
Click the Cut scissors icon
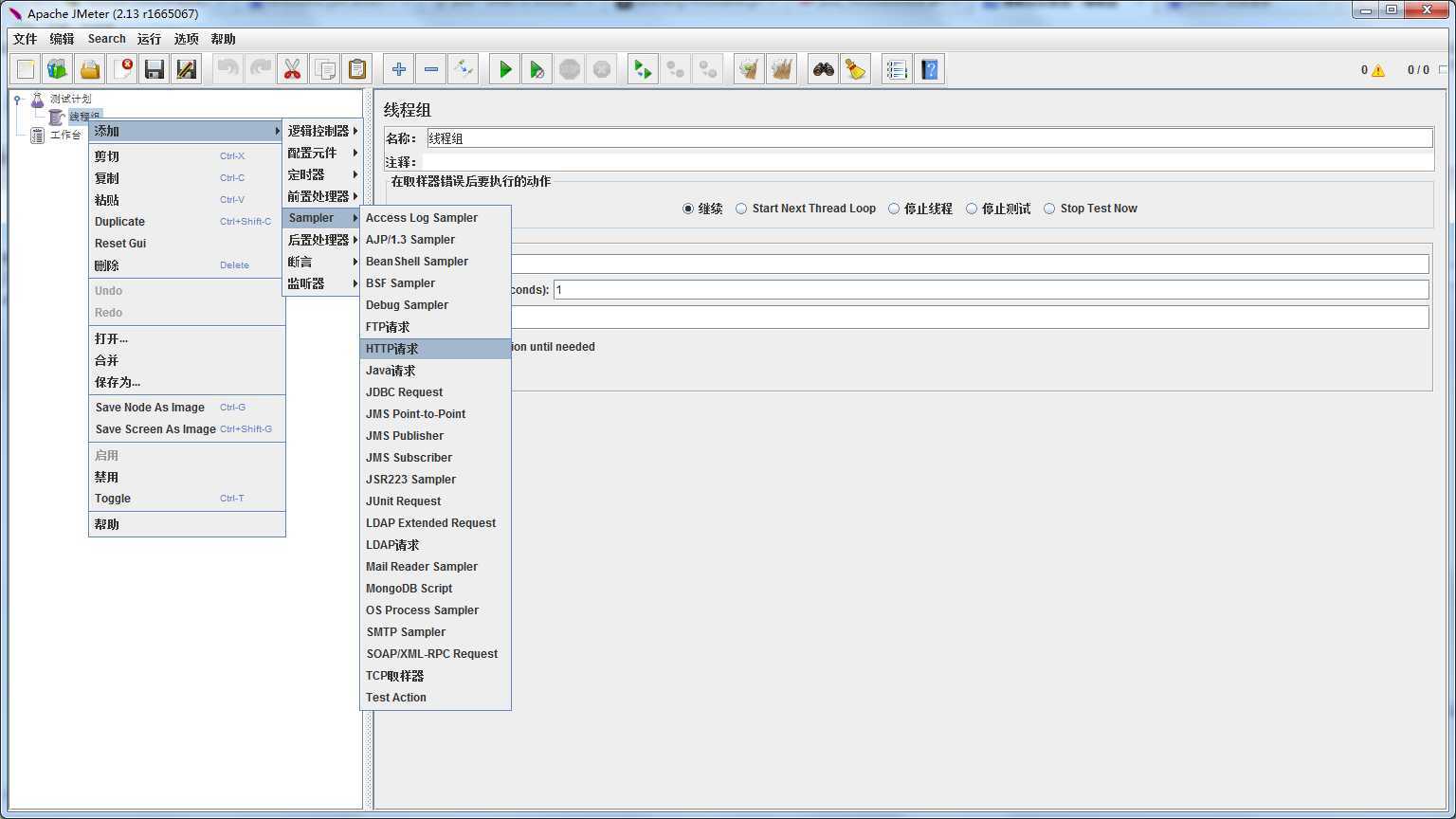tap(293, 69)
